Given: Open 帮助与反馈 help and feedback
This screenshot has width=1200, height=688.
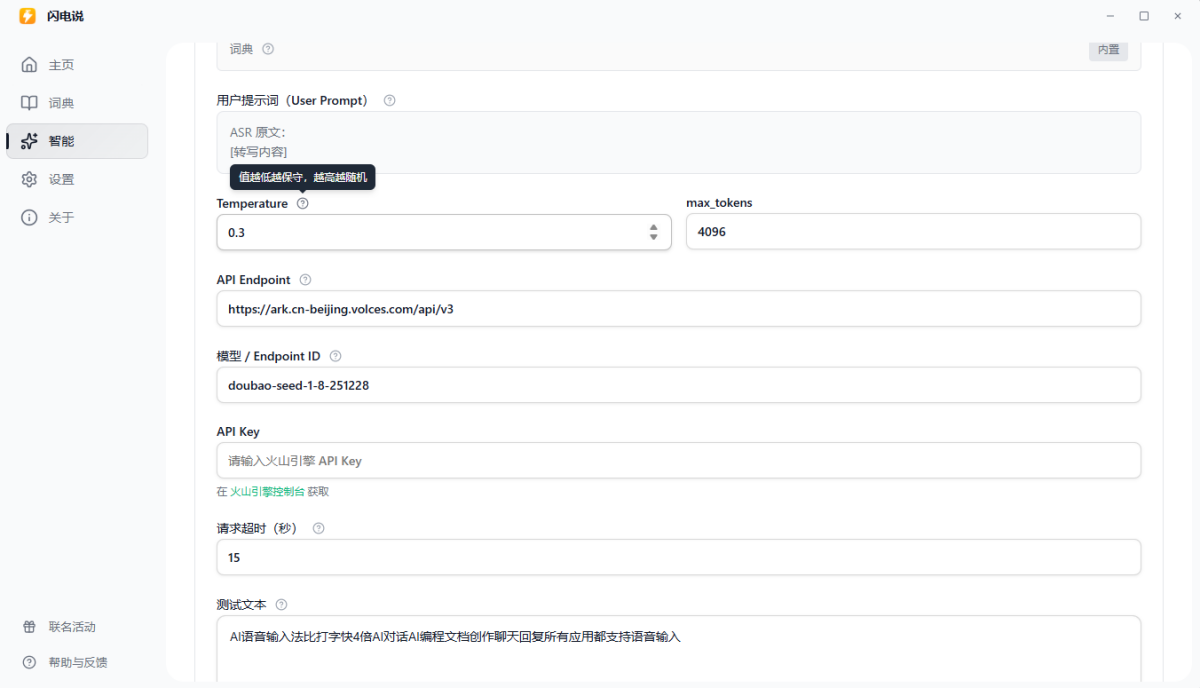Looking at the screenshot, I should pos(77,662).
